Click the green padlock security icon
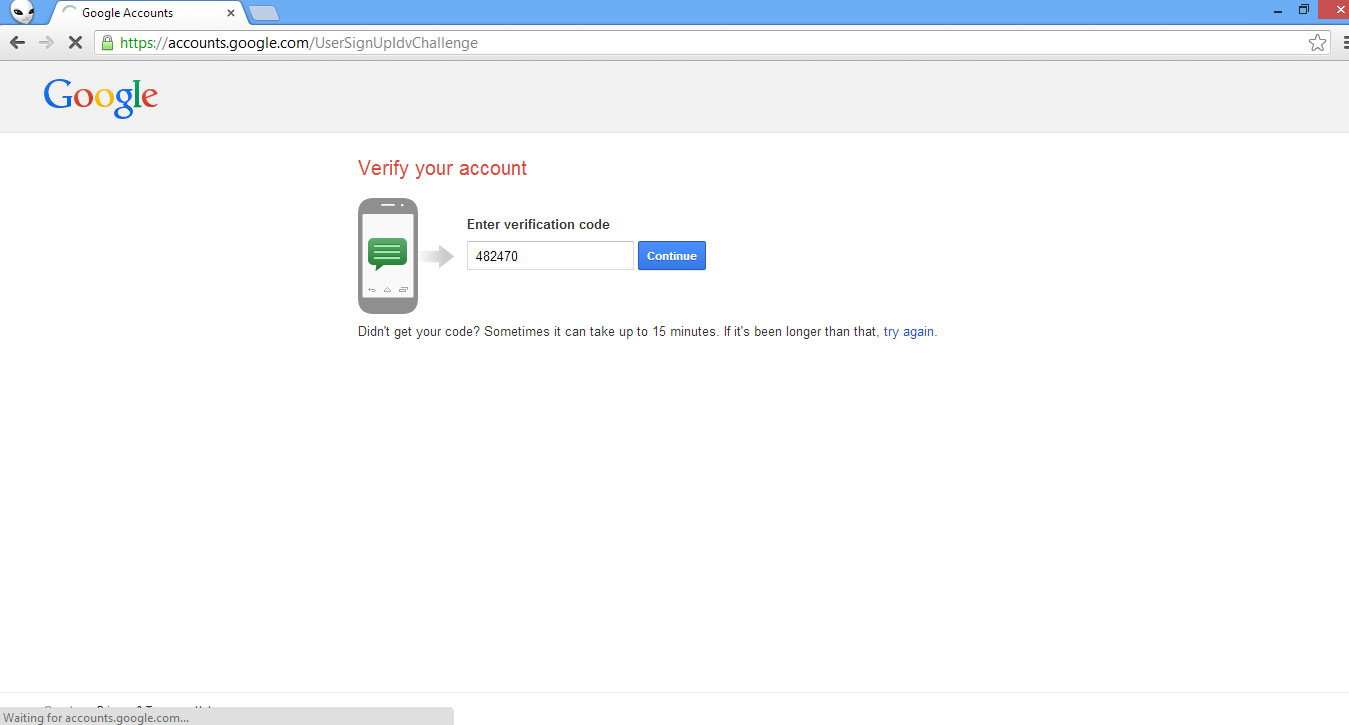Viewport: 1349px width, 725px height. click(107, 43)
